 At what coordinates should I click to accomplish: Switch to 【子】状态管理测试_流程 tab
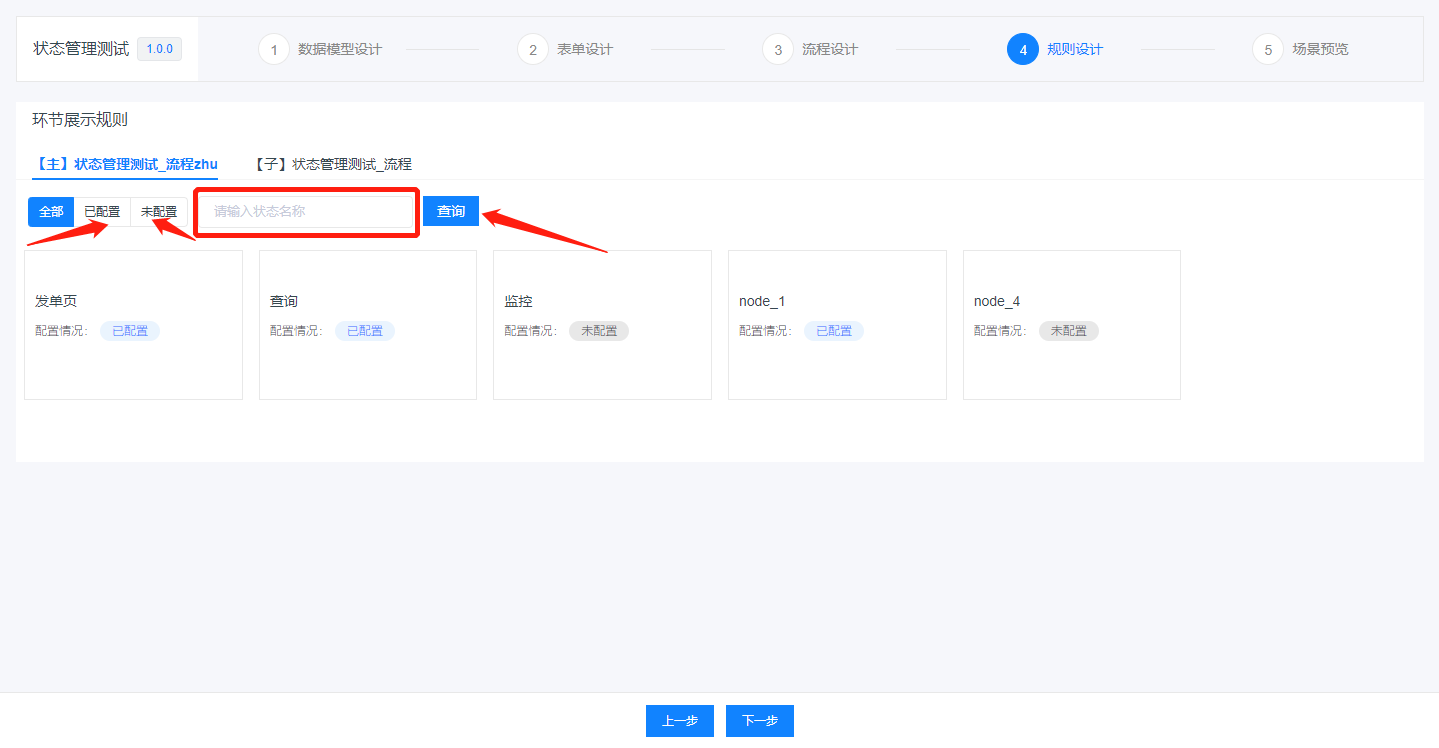[331, 164]
